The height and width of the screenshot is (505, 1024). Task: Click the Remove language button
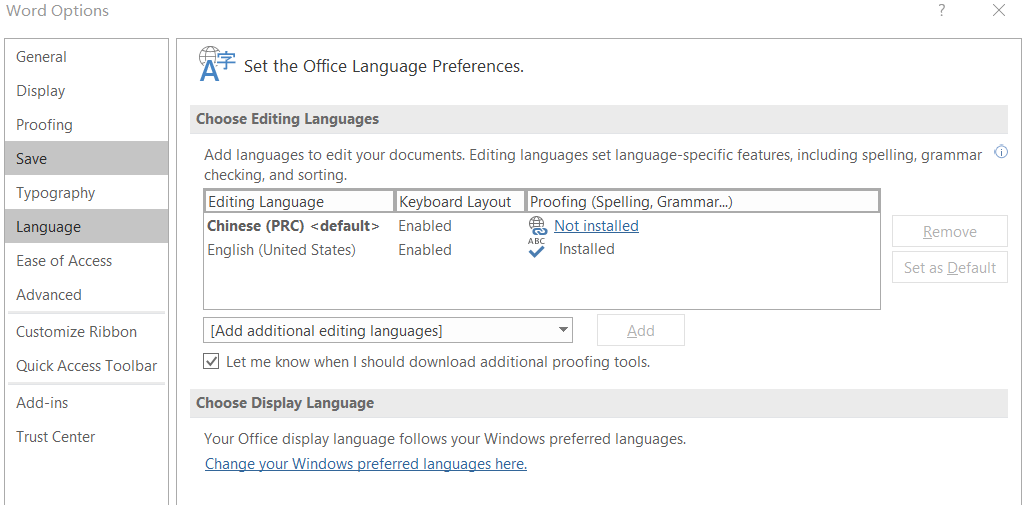pyautogui.click(x=949, y=232)
